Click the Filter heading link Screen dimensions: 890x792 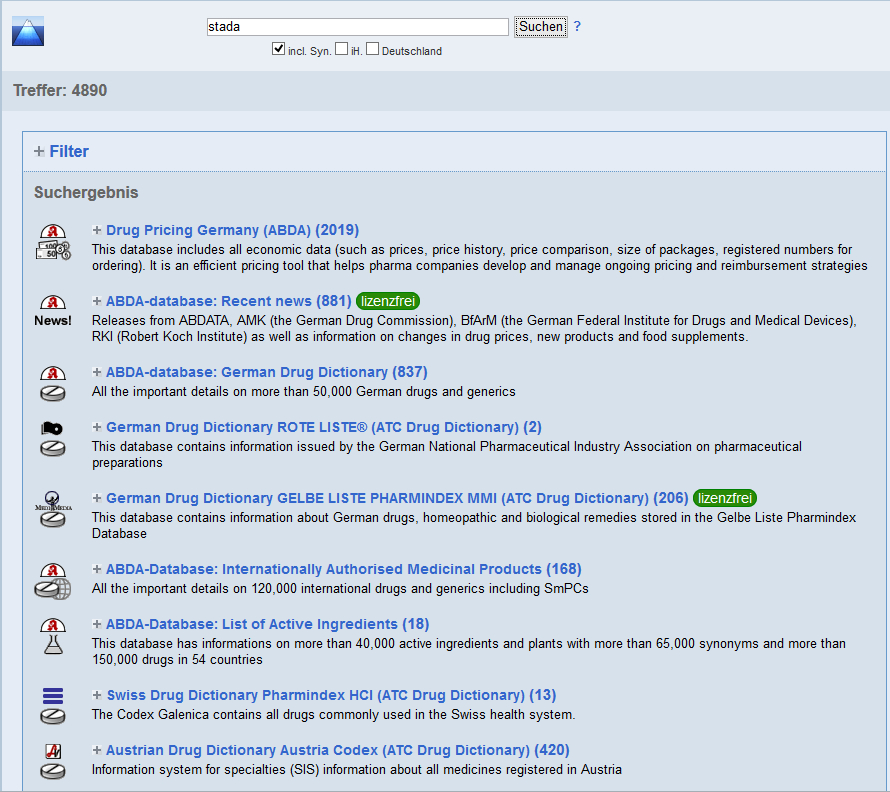click(x=69, y=151)
